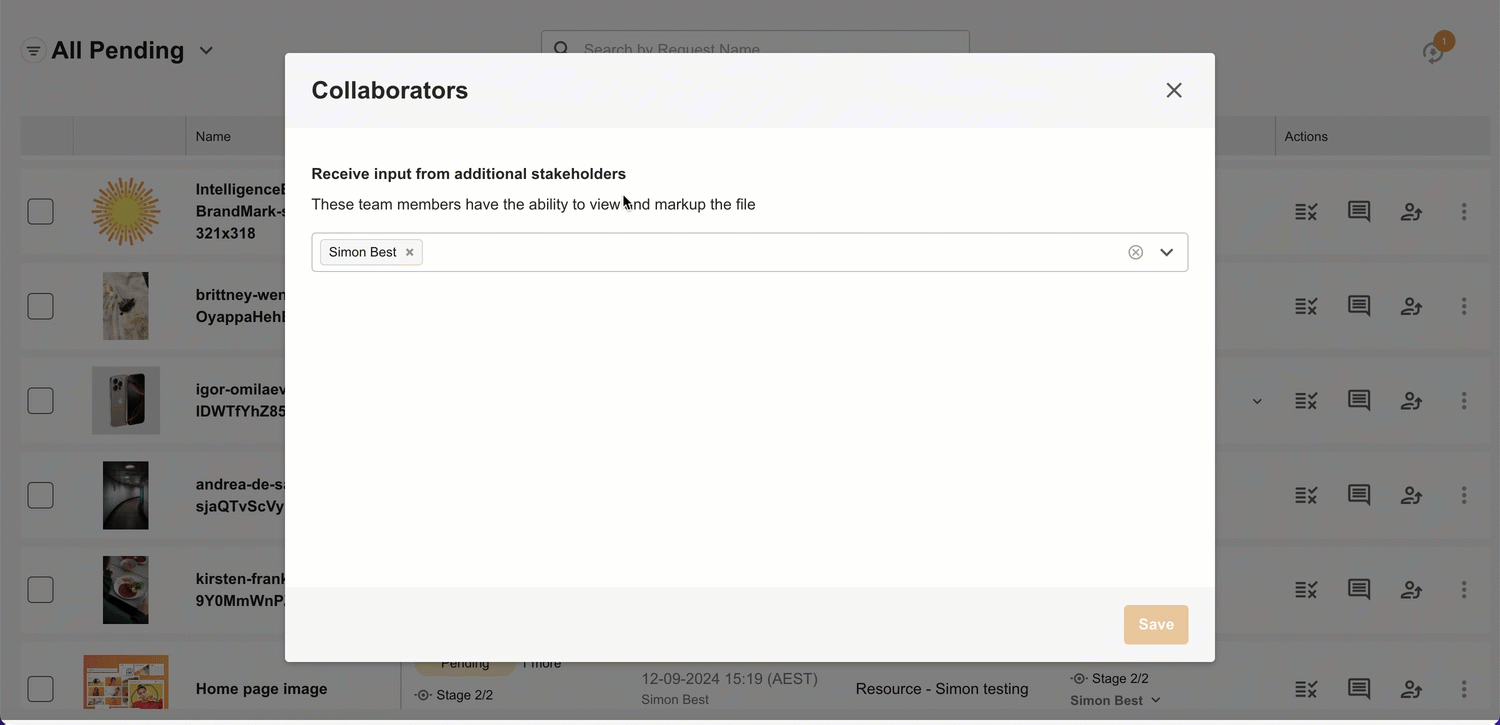Click the filter list icon beside All Pending
The width and height of the screenshot is (1500, 725).
point(34,50)
